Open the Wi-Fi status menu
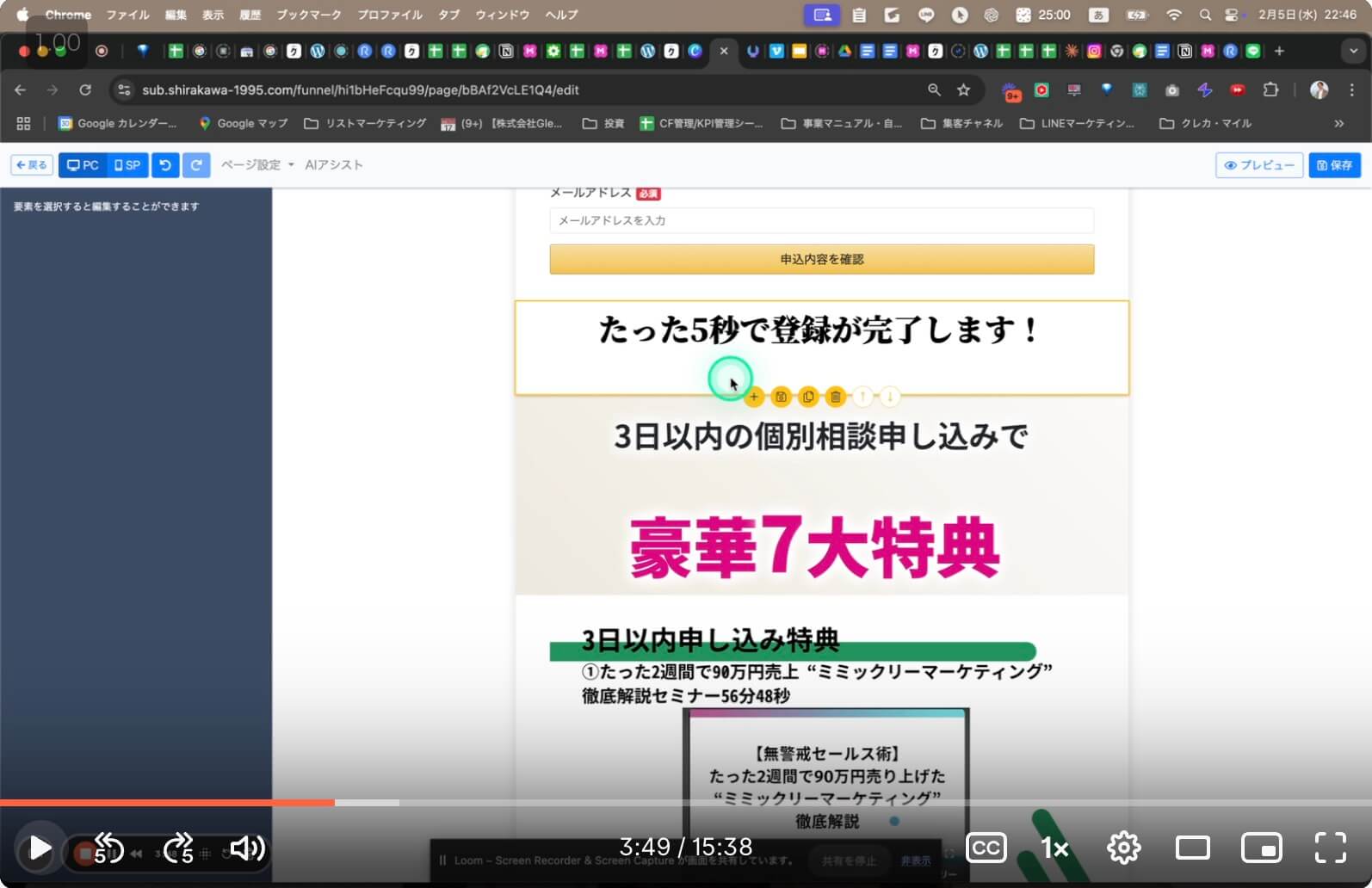The height and width of the screenshot is (888, 1372). (1173, 15)
